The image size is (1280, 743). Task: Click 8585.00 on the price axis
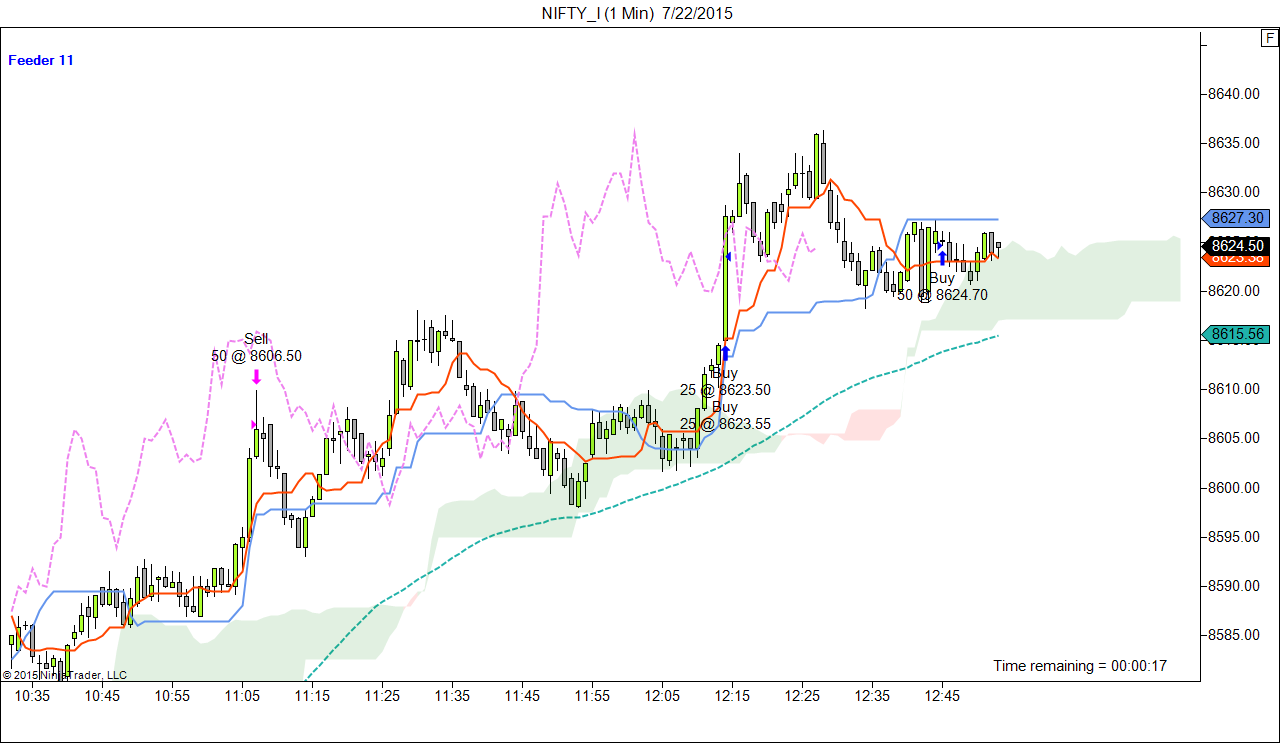click(x=1233, y=635)
